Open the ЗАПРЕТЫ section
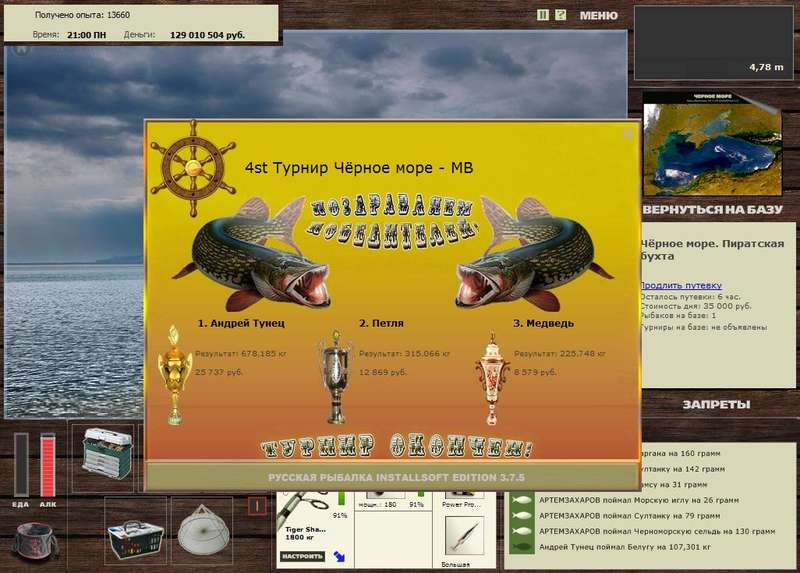This screenshot has width=800, height=573. pos(716,405)
